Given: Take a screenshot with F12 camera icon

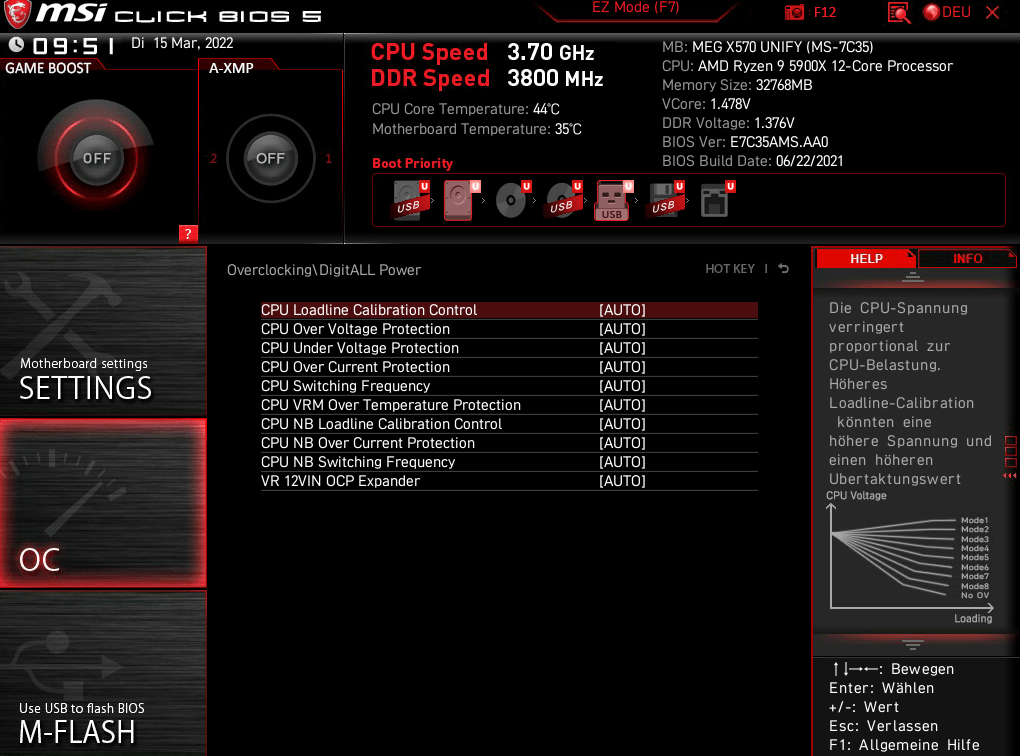Looking at the screenshot, I should click(794, 12).
